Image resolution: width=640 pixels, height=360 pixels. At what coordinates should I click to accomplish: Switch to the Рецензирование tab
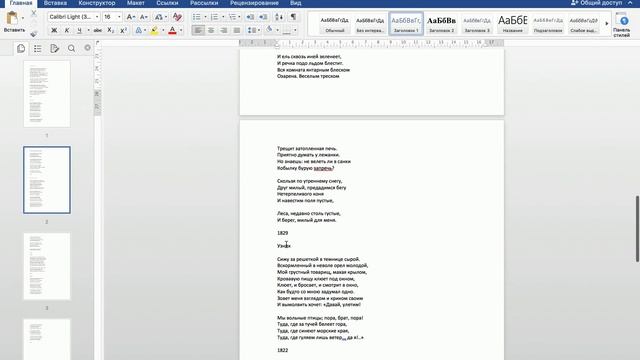254,3
